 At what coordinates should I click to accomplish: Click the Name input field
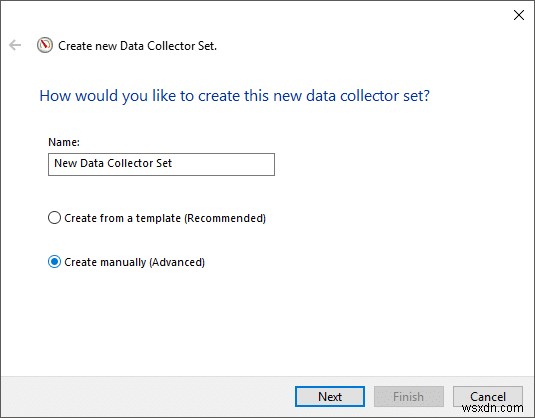[x=161, y=164]
